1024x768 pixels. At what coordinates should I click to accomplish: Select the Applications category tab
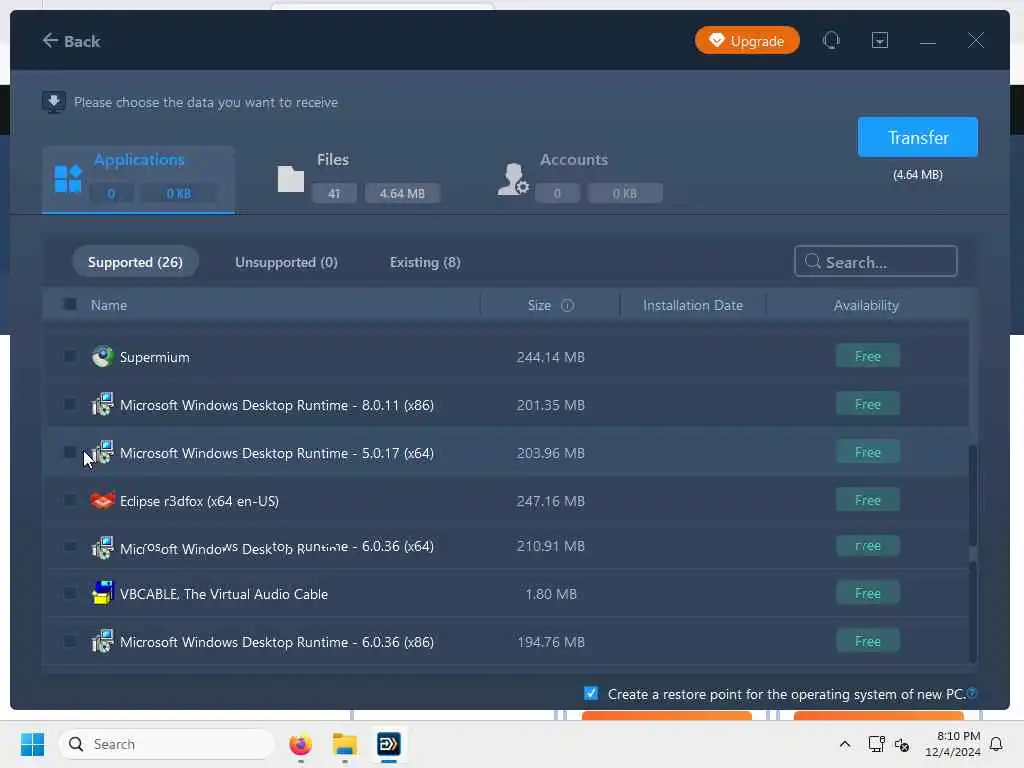[x=138, y=180]
